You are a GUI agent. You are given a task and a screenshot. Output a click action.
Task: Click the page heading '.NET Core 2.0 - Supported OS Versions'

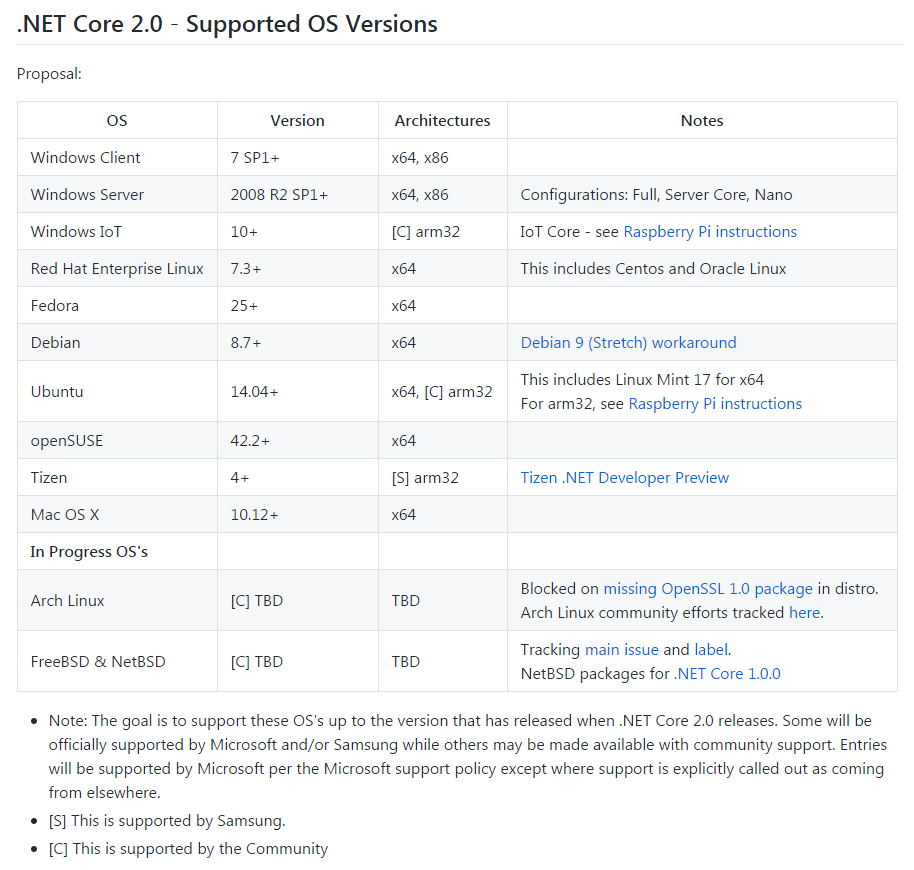[227, 24]
